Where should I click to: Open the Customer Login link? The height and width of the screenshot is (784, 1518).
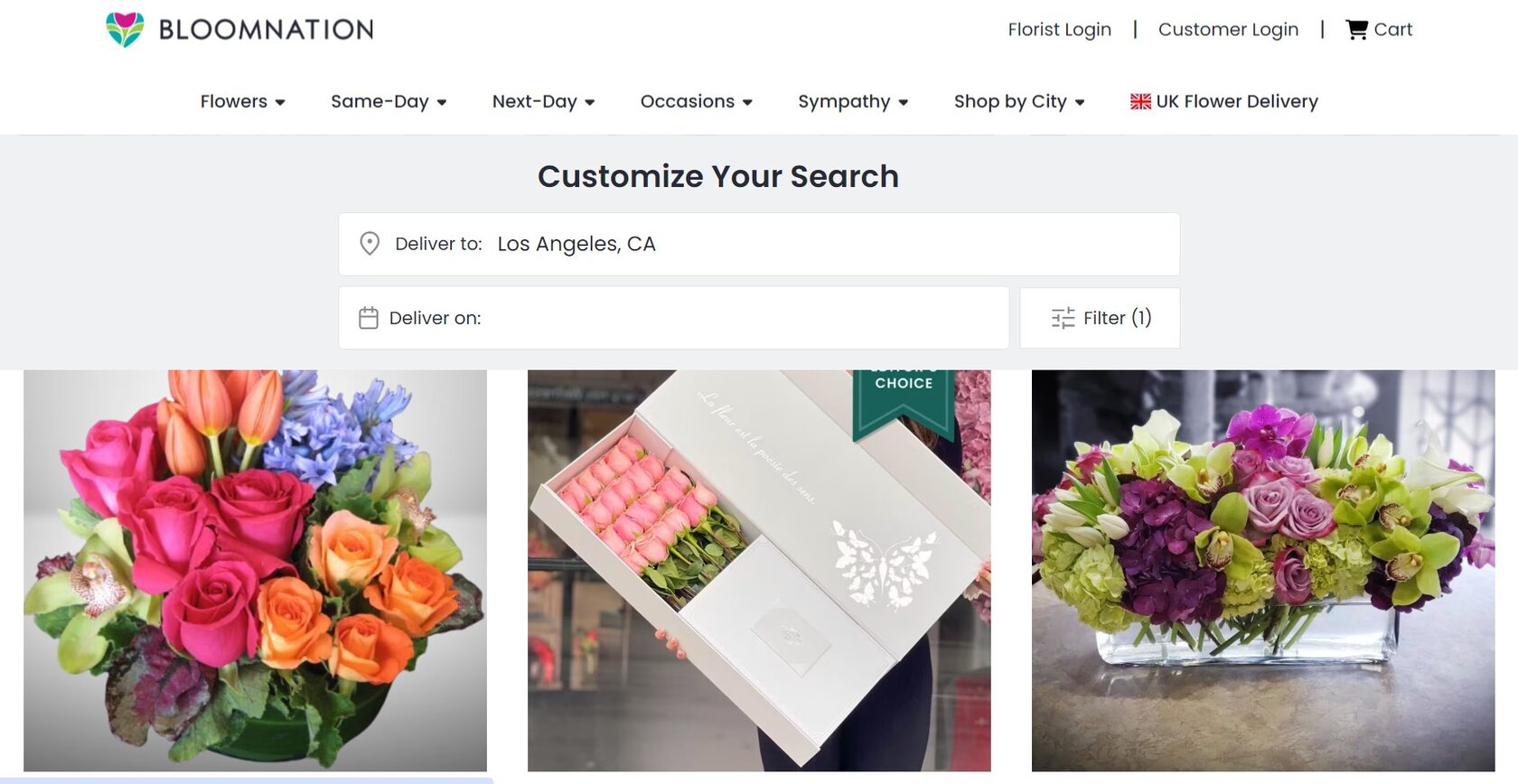1228,30
